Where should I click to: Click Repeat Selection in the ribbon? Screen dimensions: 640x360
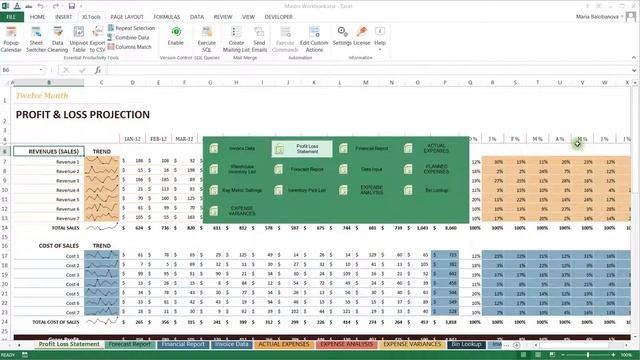tap(131, 28)
